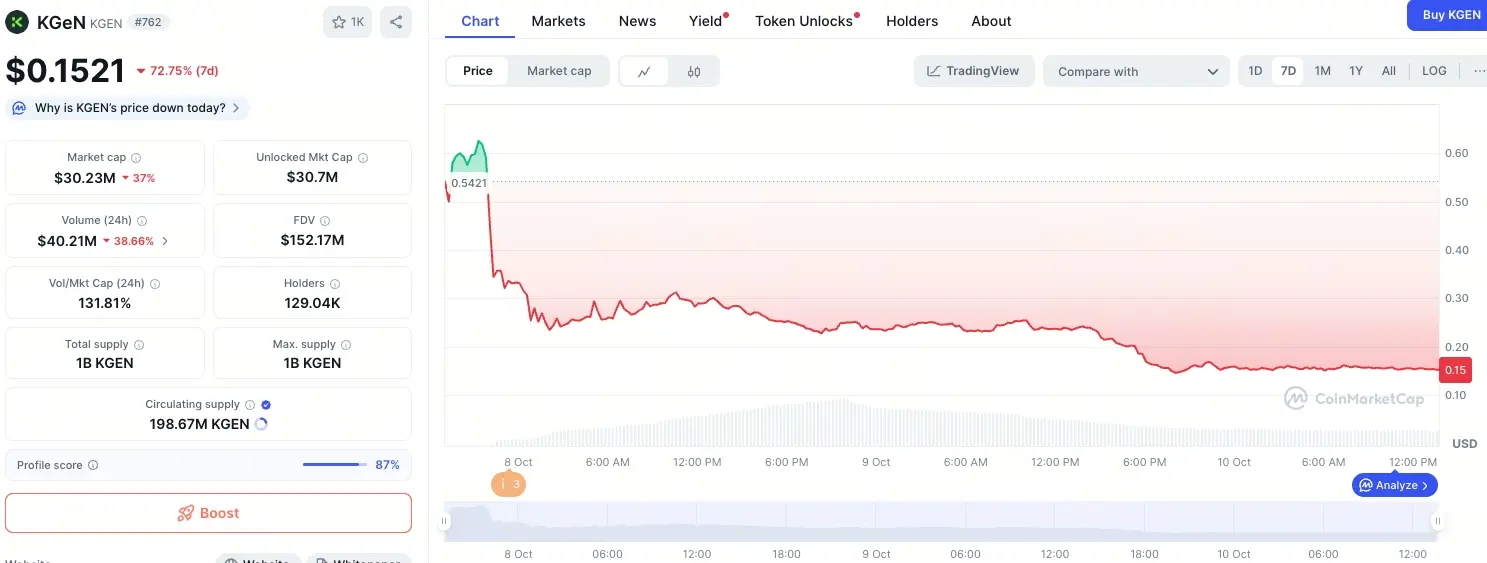Click the $30.23M market cap value
This screenshot has height=563, width=1487.
85,178
